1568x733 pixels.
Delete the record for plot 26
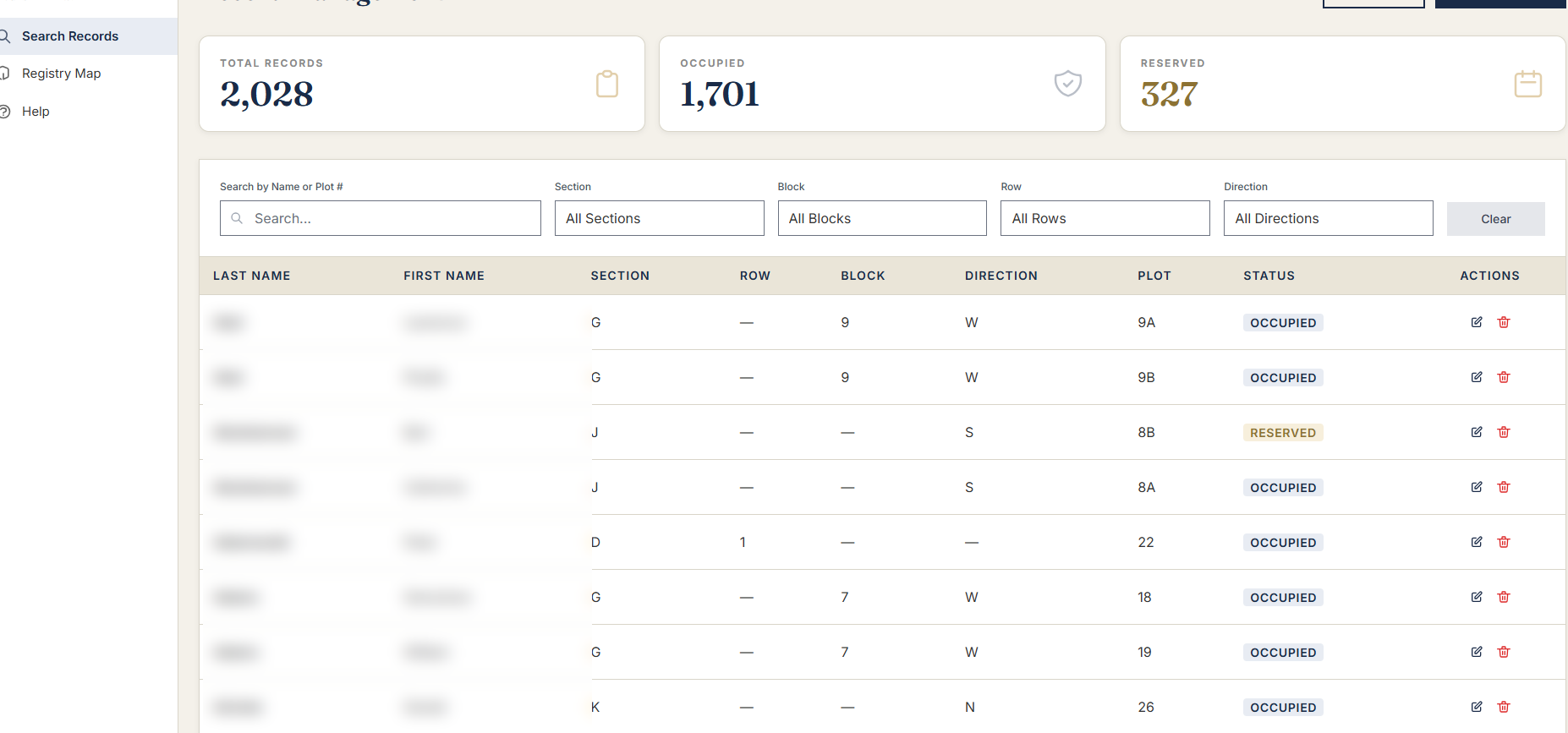pyautogui.click(x=1504, y=707)
